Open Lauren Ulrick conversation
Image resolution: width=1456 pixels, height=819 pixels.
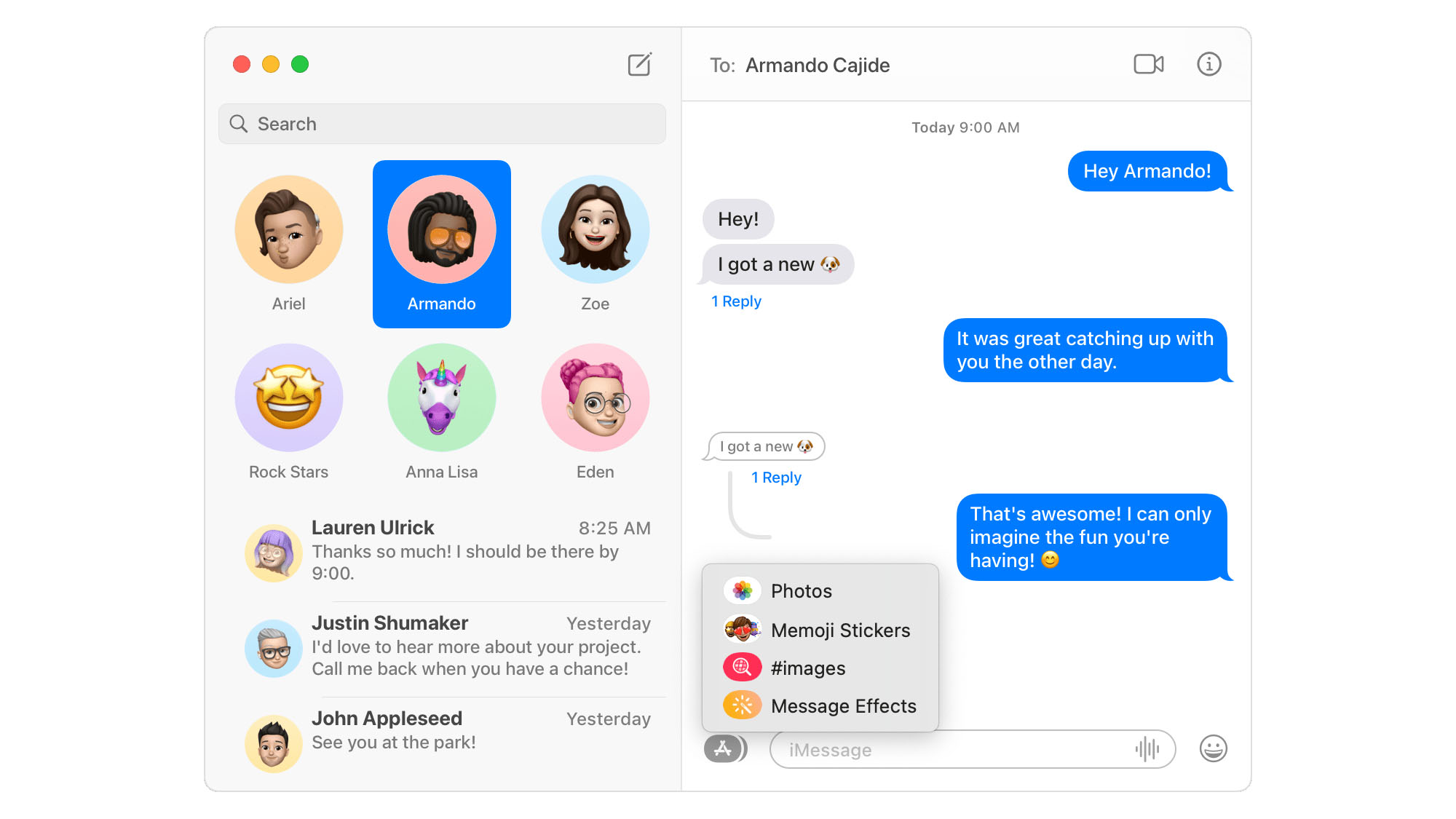pyautogui.click(x=441, y=549)
